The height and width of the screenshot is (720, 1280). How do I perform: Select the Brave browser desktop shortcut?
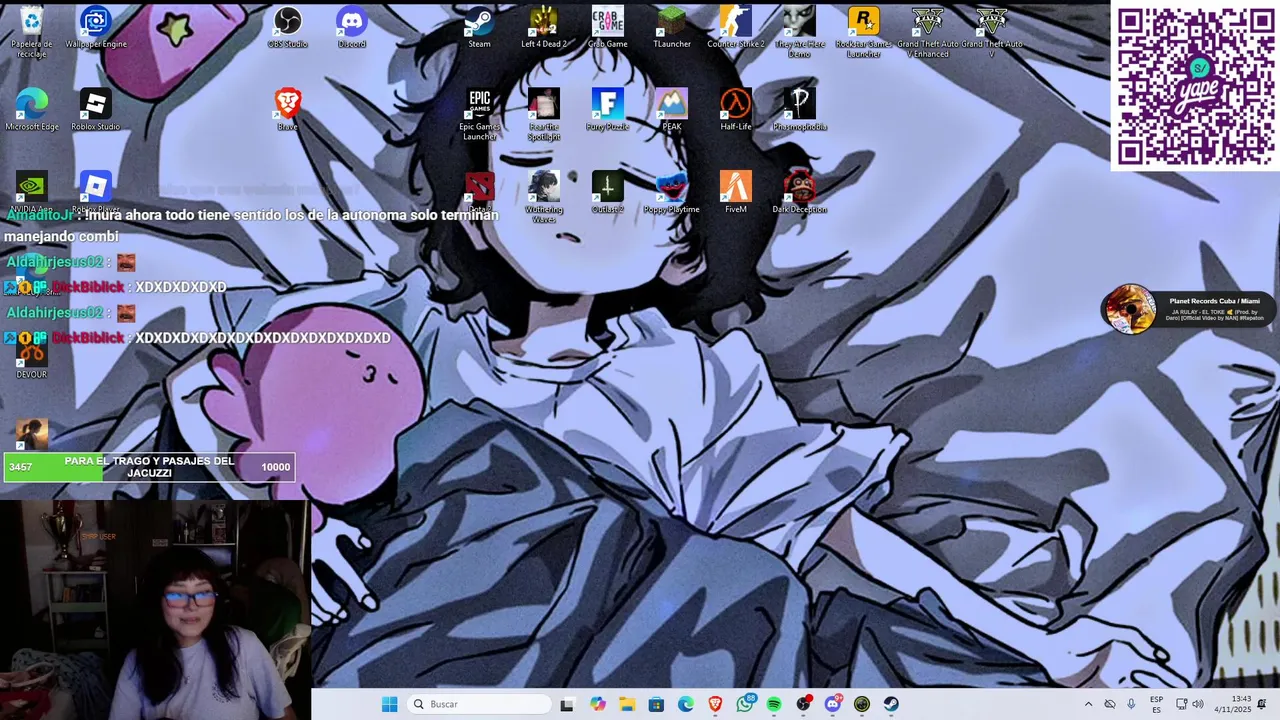click(288, 110)
